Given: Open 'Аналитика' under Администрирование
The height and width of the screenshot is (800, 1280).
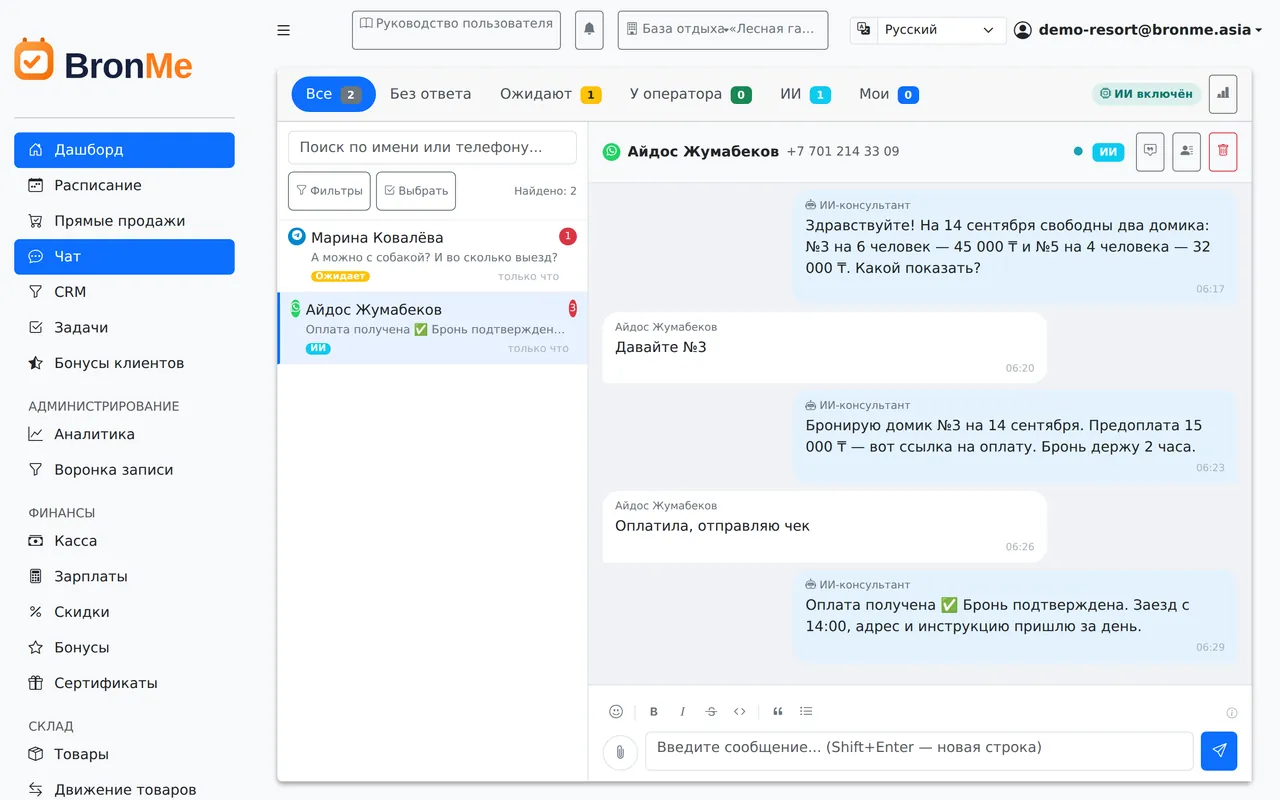Looking at the screenshot, I should 124,434.
